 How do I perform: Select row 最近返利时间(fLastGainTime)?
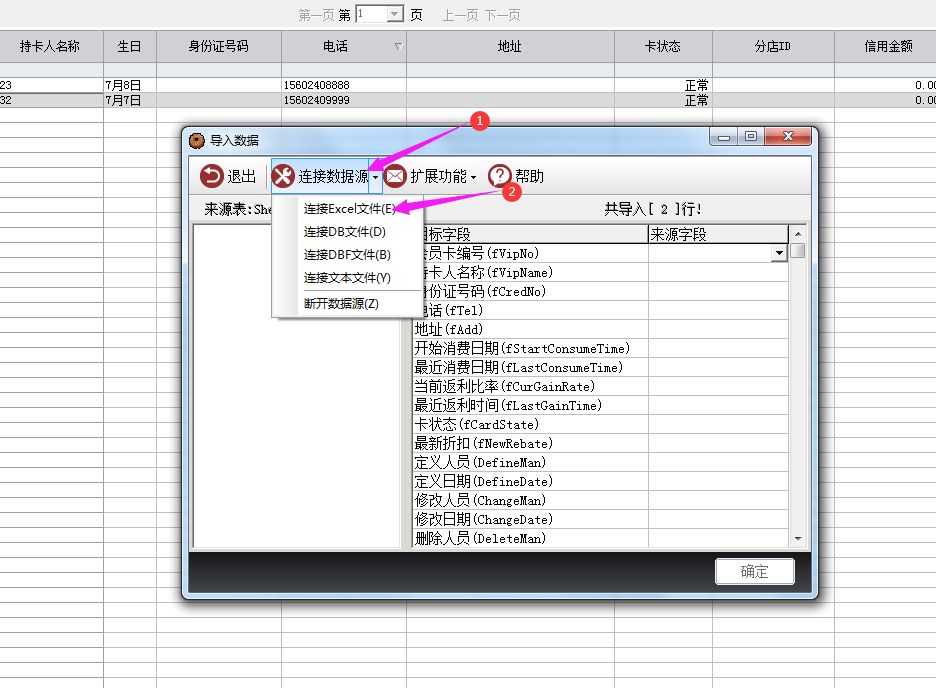click(x=600, y=406)
